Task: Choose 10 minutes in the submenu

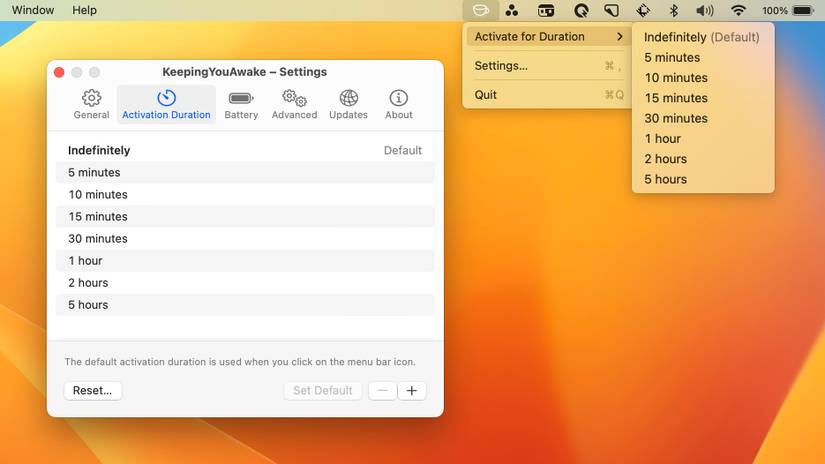Action: 703,78
